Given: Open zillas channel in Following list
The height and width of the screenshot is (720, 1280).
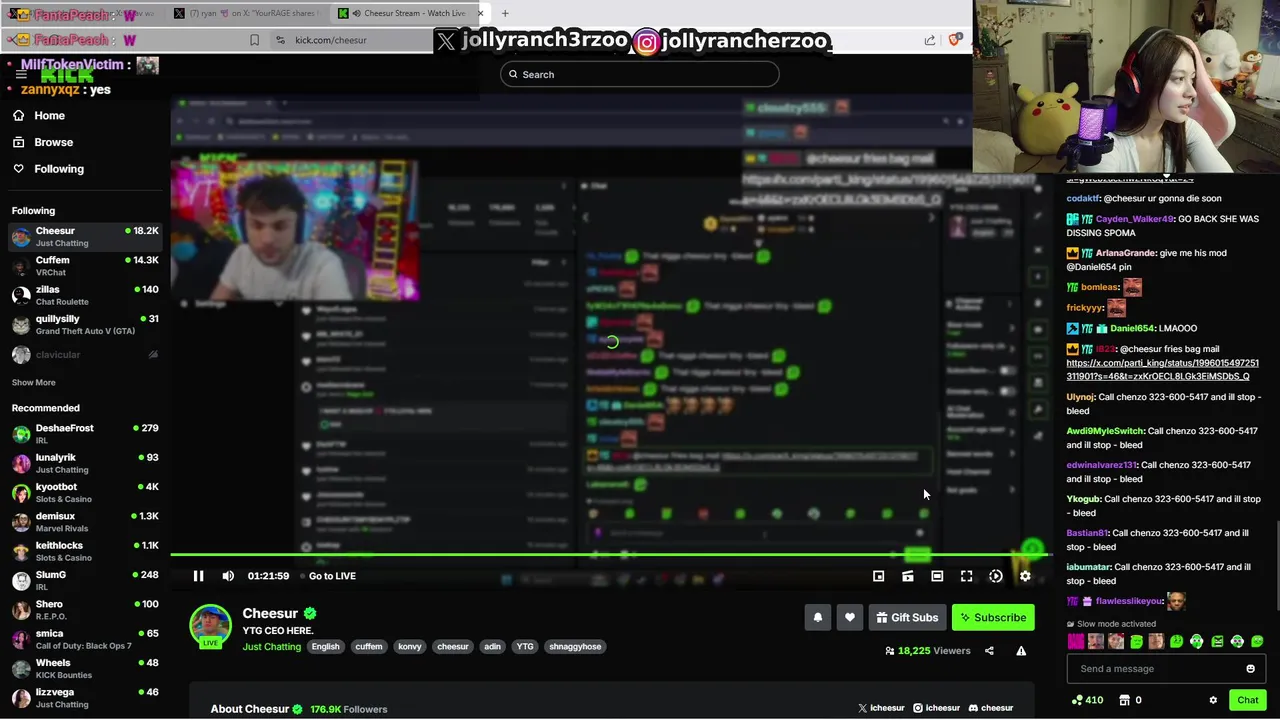Looking at the screenshot, I should point(85,295).
